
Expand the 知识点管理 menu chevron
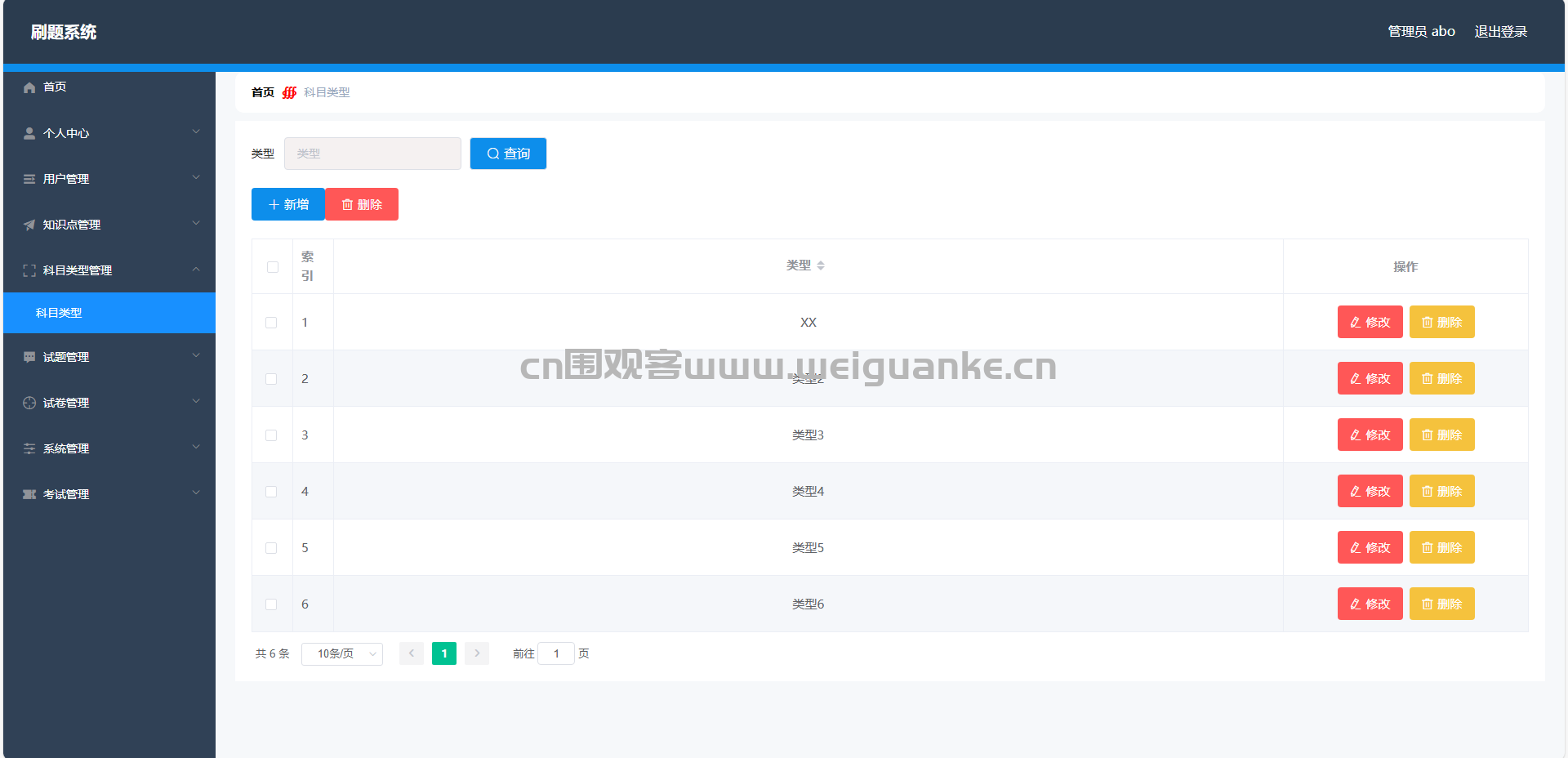click(196, 223)
